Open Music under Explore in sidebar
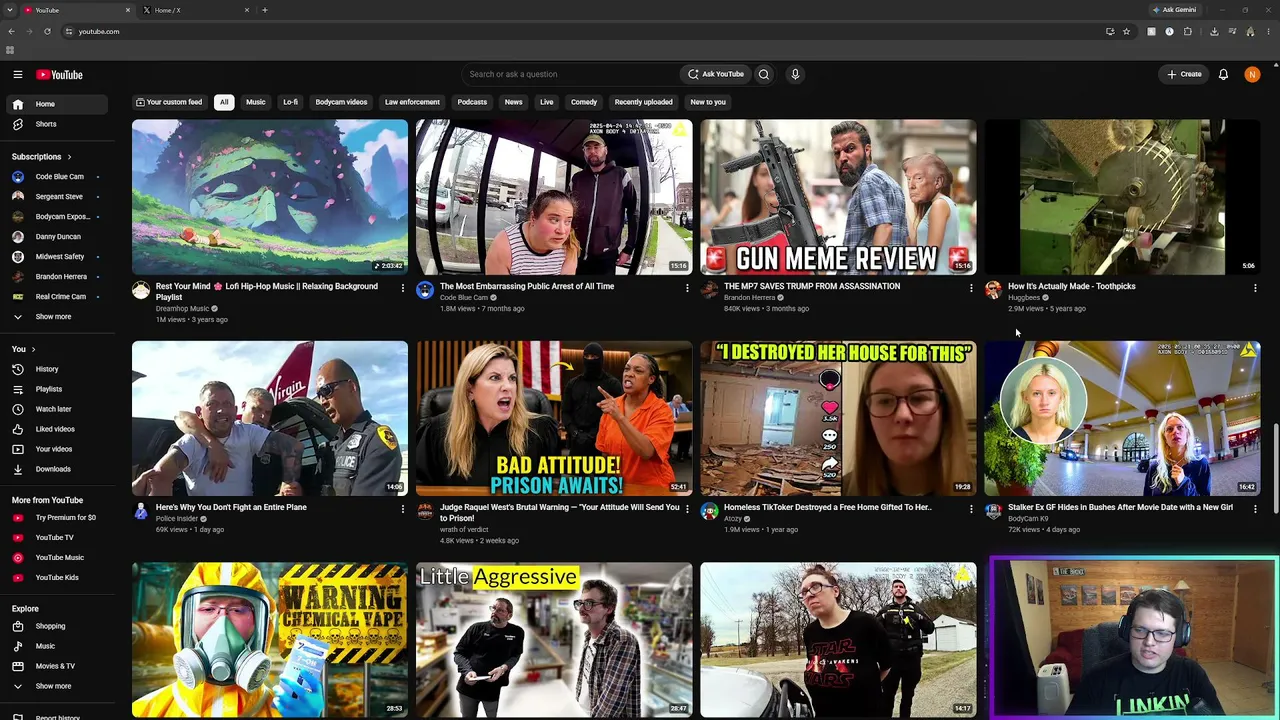This screenshot has height=720, width=1280. point(56,646)
